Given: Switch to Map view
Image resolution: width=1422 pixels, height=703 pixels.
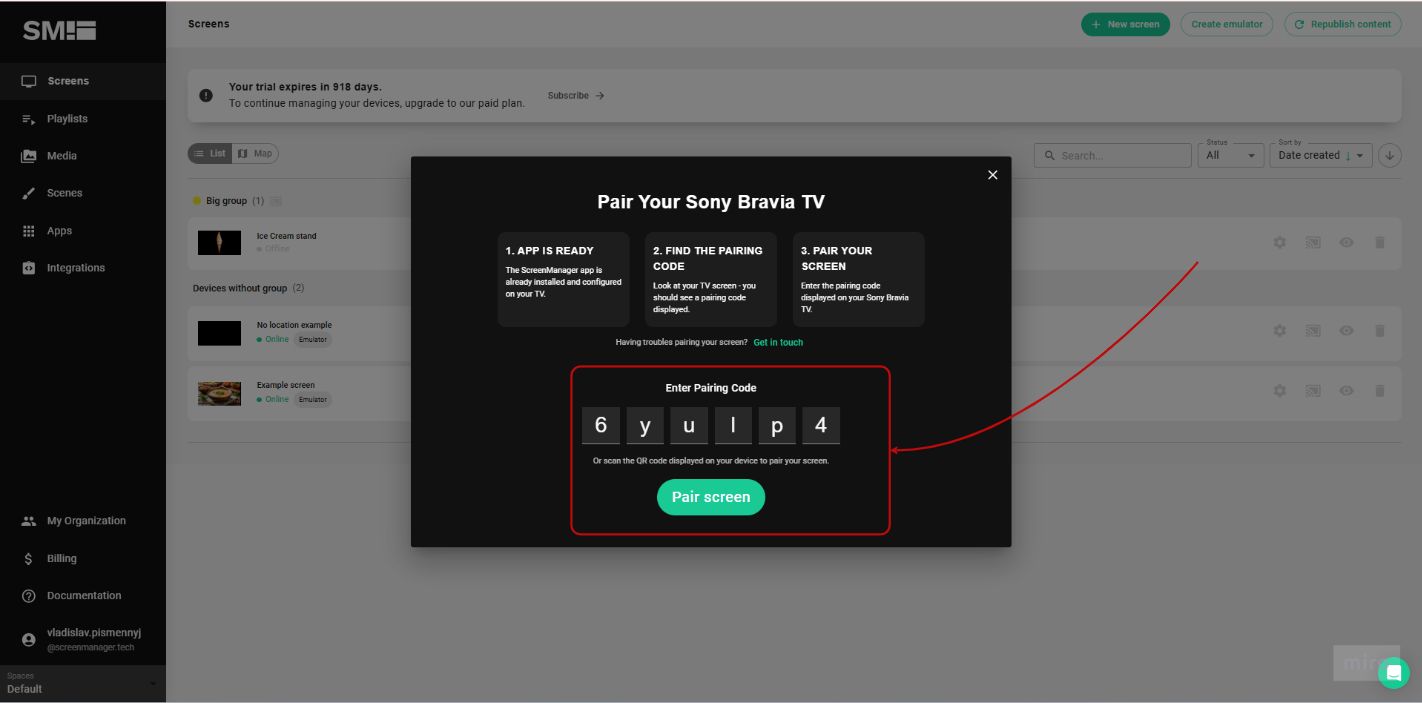Looking at the screenshot, I should [255, 154].
